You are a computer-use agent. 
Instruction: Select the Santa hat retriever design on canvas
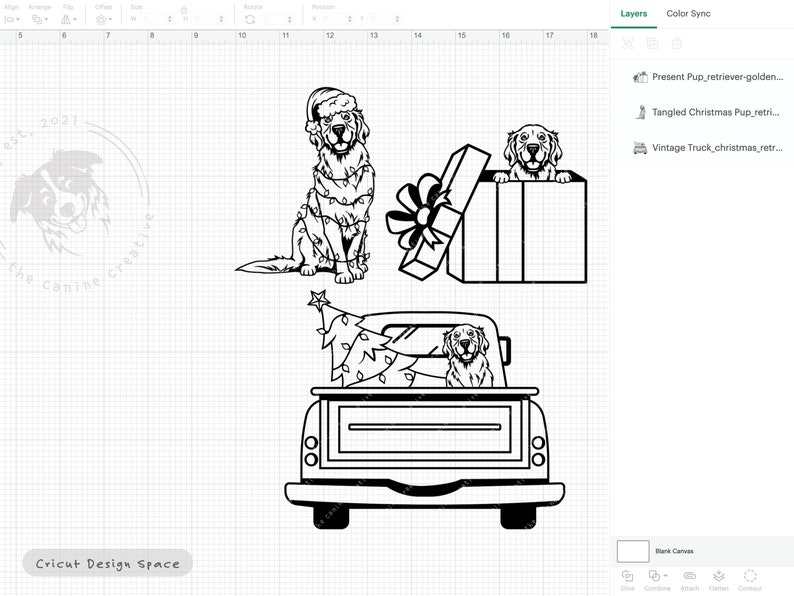coord(305,185)
